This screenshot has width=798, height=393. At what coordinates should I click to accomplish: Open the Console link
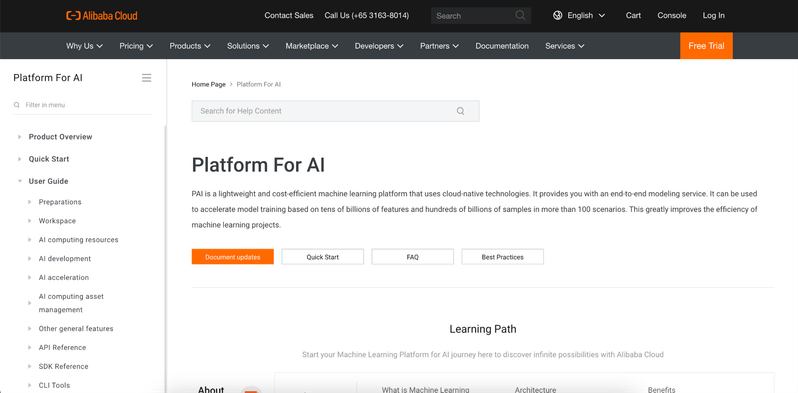click(x=672, y=15)
